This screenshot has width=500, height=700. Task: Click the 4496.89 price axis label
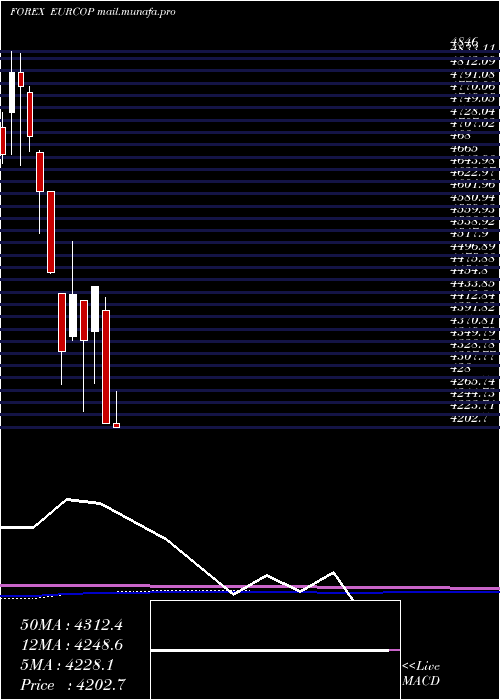tap(473, 246)
